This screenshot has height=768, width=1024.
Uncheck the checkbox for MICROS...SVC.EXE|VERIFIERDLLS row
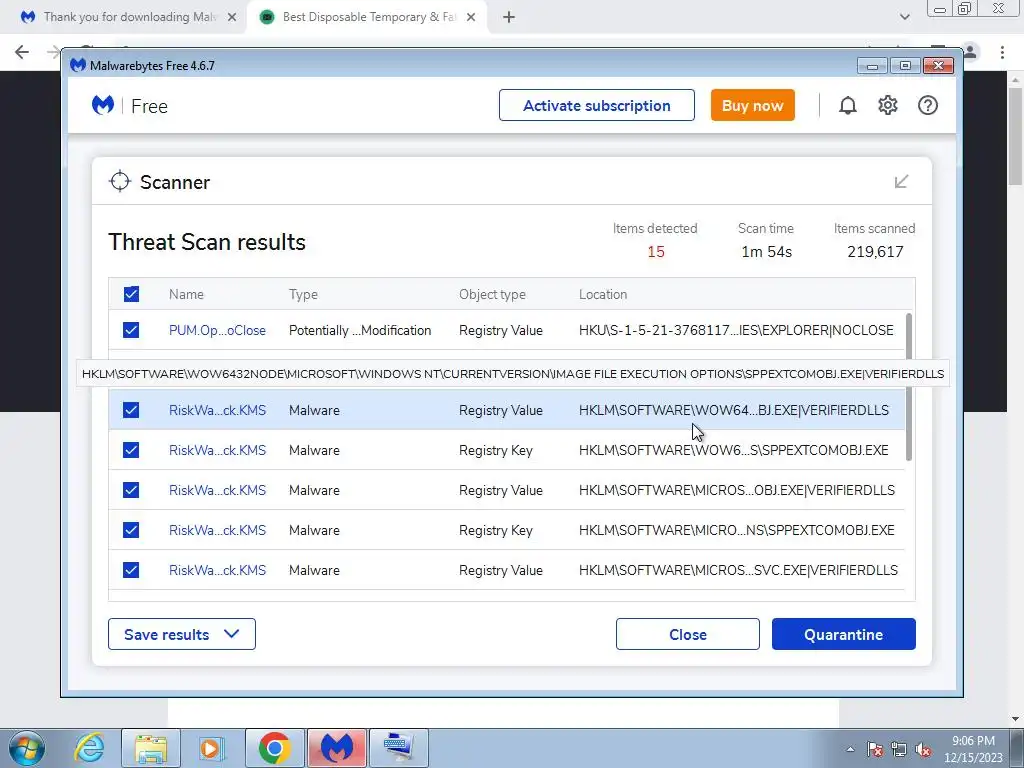(131, 569)
